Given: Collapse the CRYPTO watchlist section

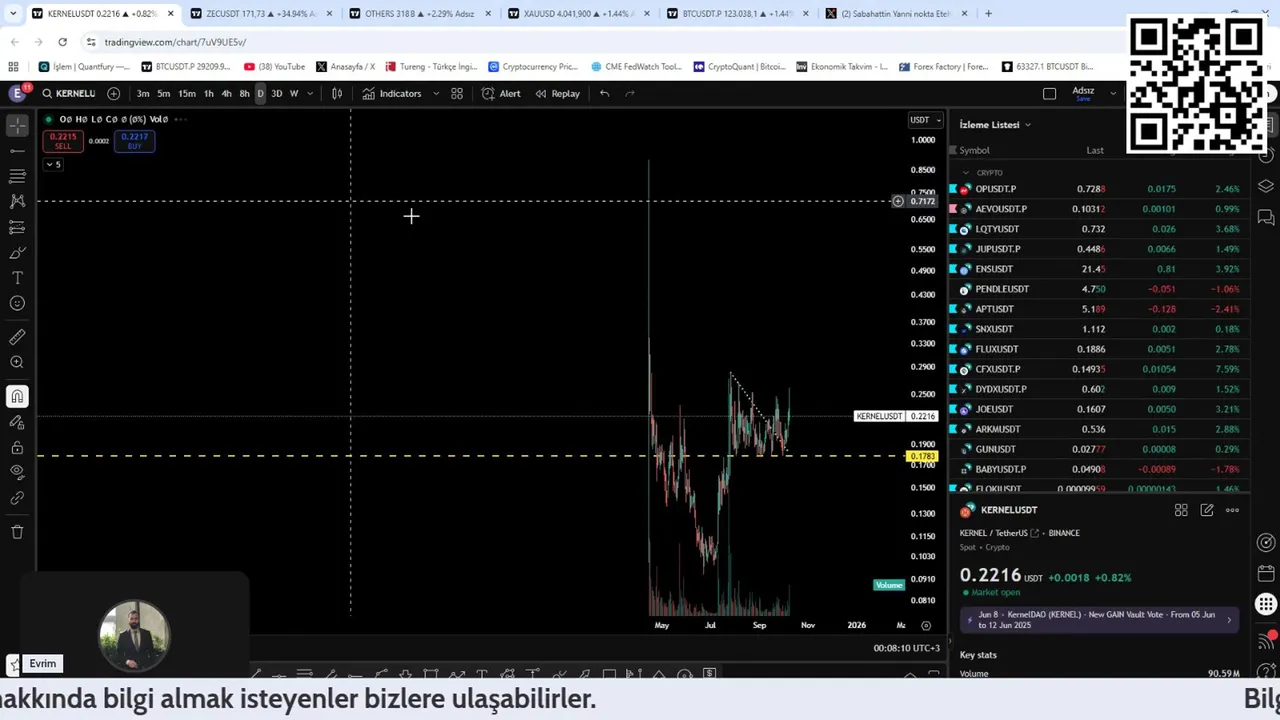Looking at the screenshot, I should pyautogui.click(x=966, y=173).
